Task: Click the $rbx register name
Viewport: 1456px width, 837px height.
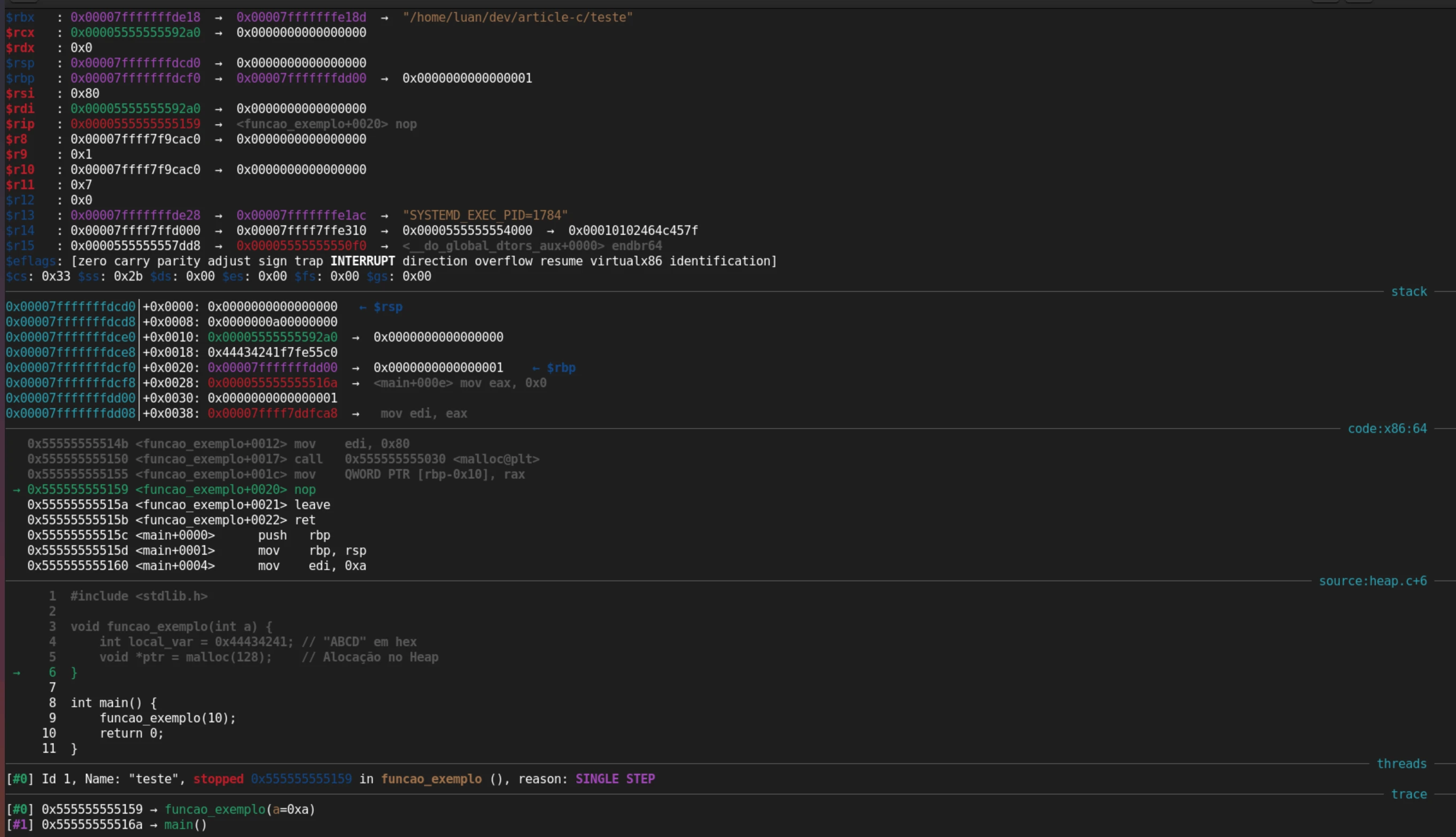Action: (20, 17)
